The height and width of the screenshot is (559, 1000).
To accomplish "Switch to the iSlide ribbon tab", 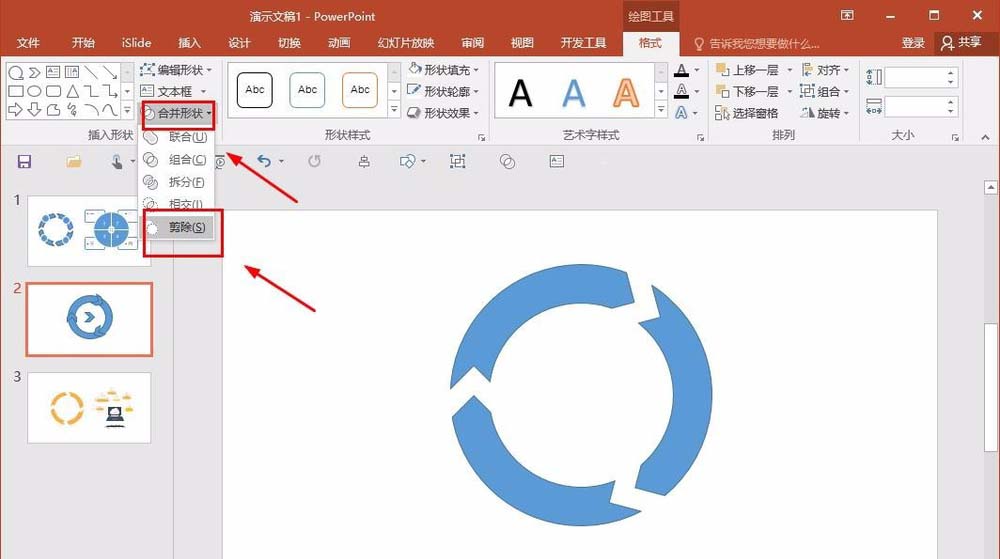I will [136, 43].
